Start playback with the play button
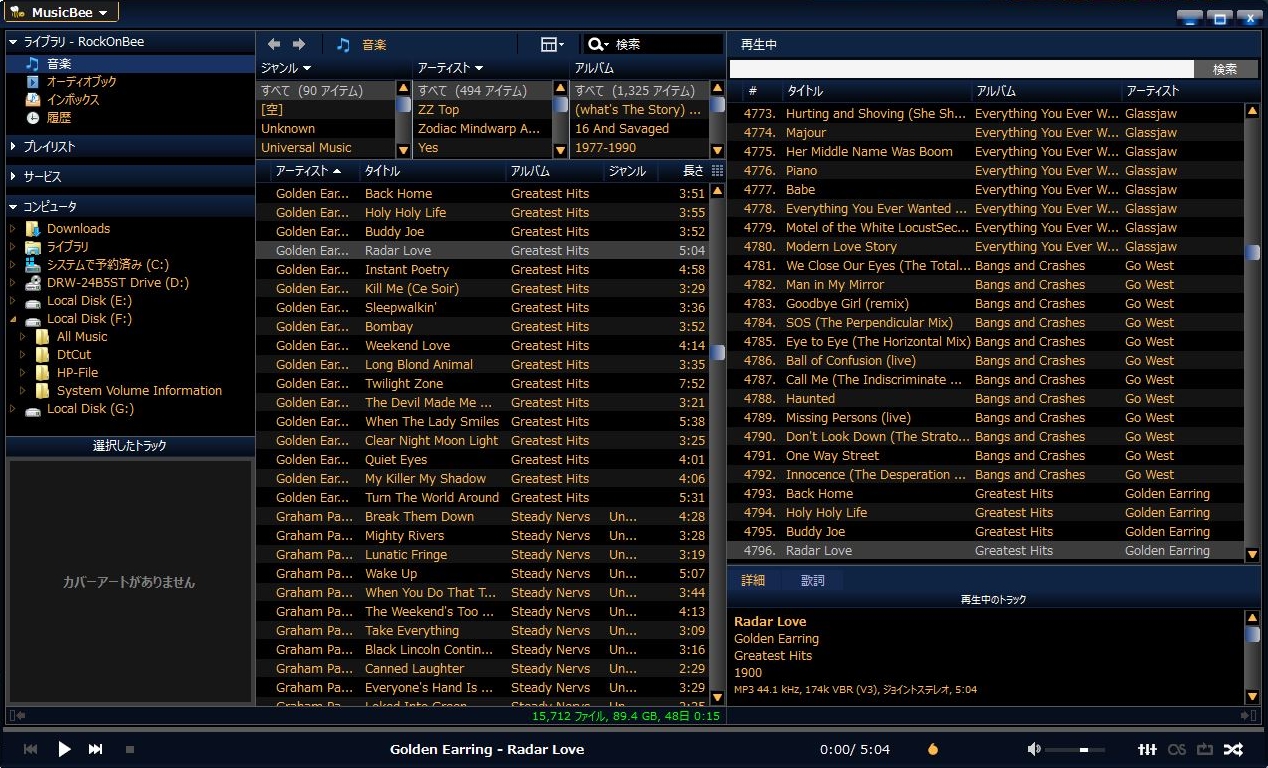This screenshot has width=1268, height=768. (64, 749)
